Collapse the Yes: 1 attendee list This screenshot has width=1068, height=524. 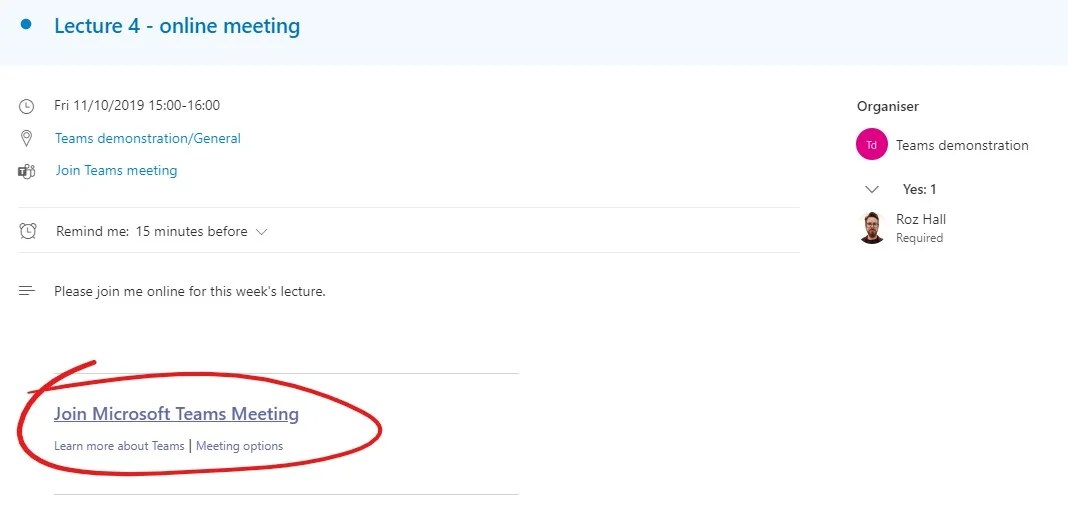(x=872, y=189)
